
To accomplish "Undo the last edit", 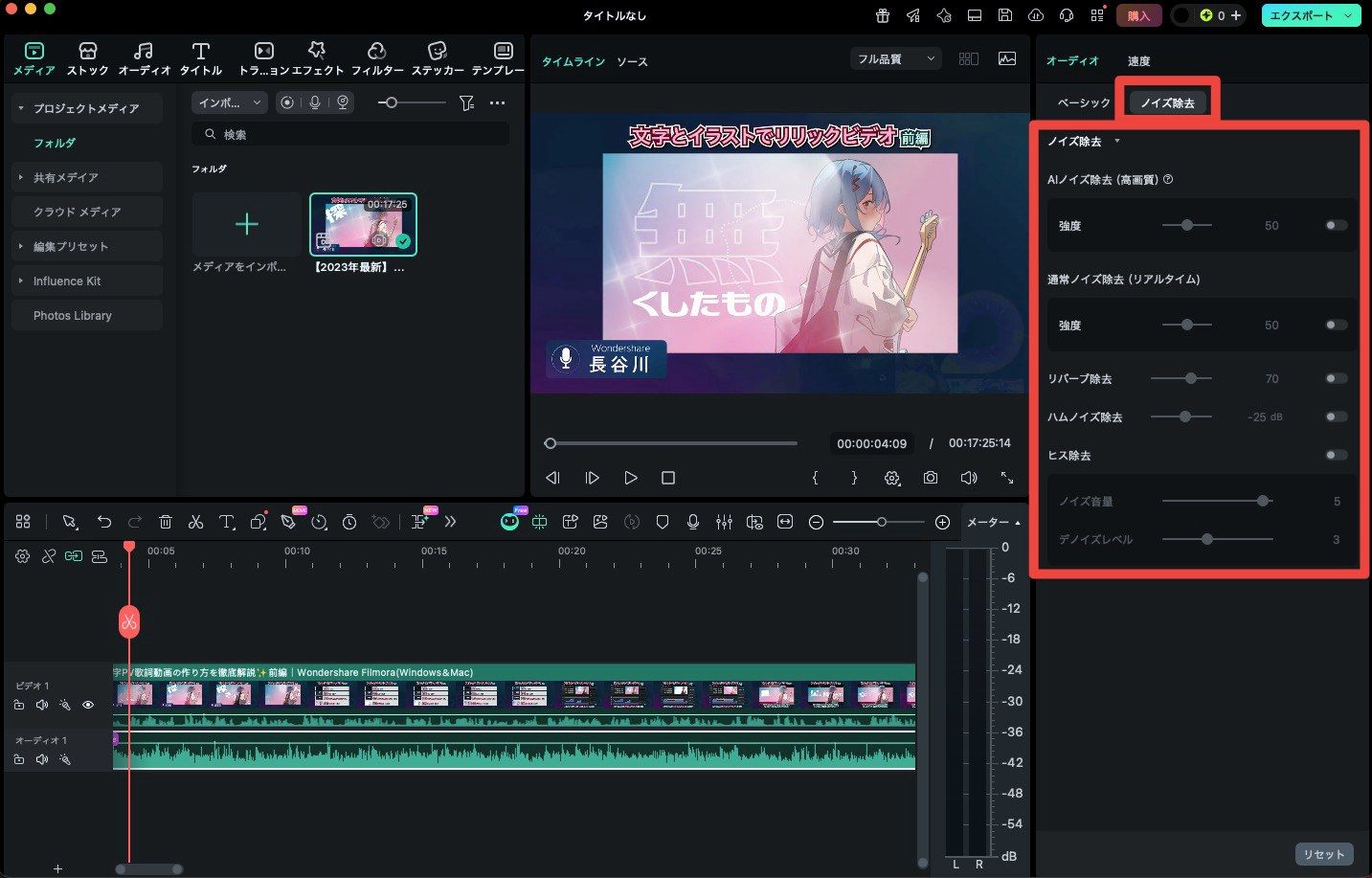I will pyautogui.click(x=104, y=522).
